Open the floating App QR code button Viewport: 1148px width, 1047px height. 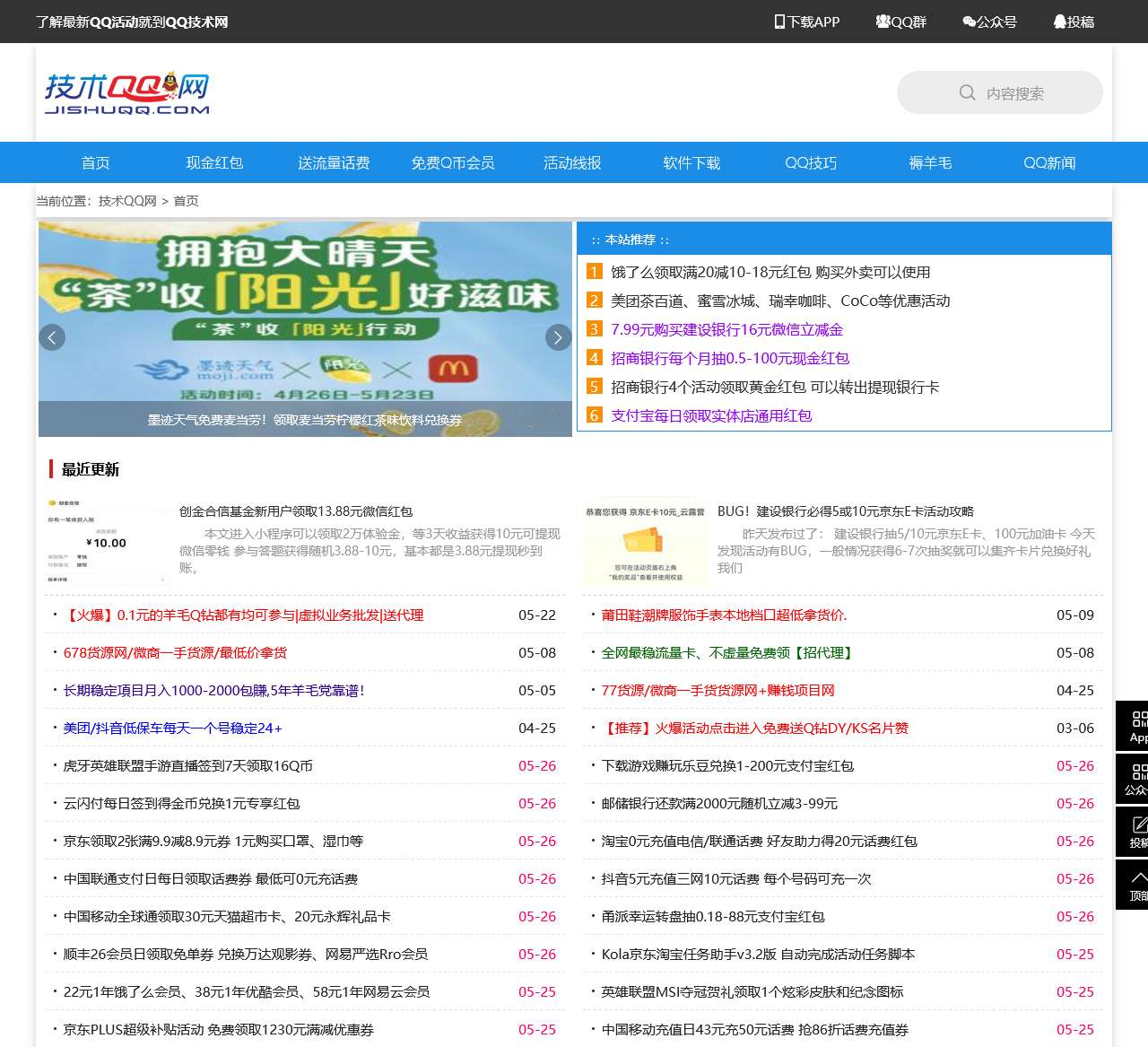coord(1132,726)
